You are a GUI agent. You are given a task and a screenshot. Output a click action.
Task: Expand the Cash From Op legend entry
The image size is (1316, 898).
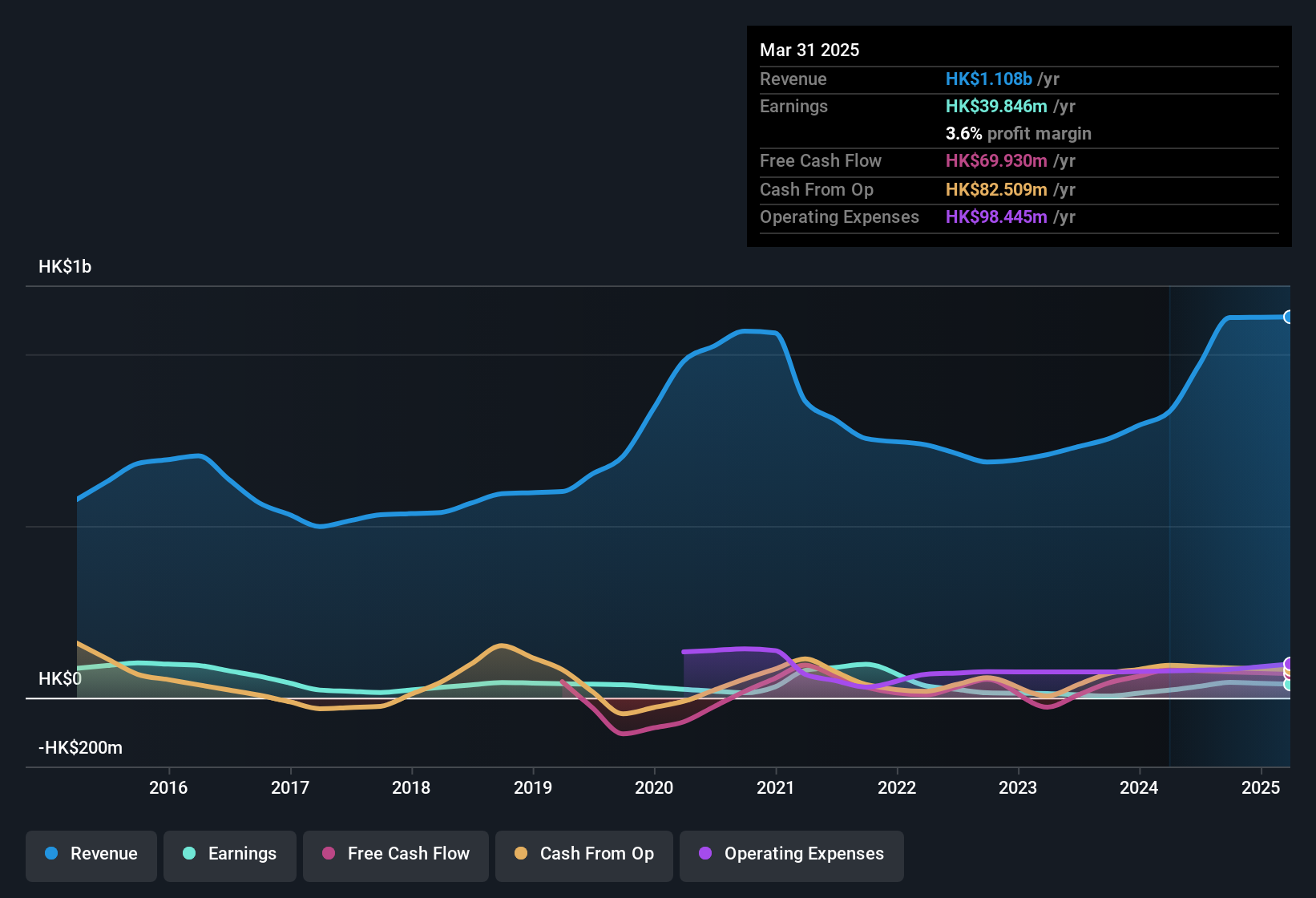coord(583,855)
